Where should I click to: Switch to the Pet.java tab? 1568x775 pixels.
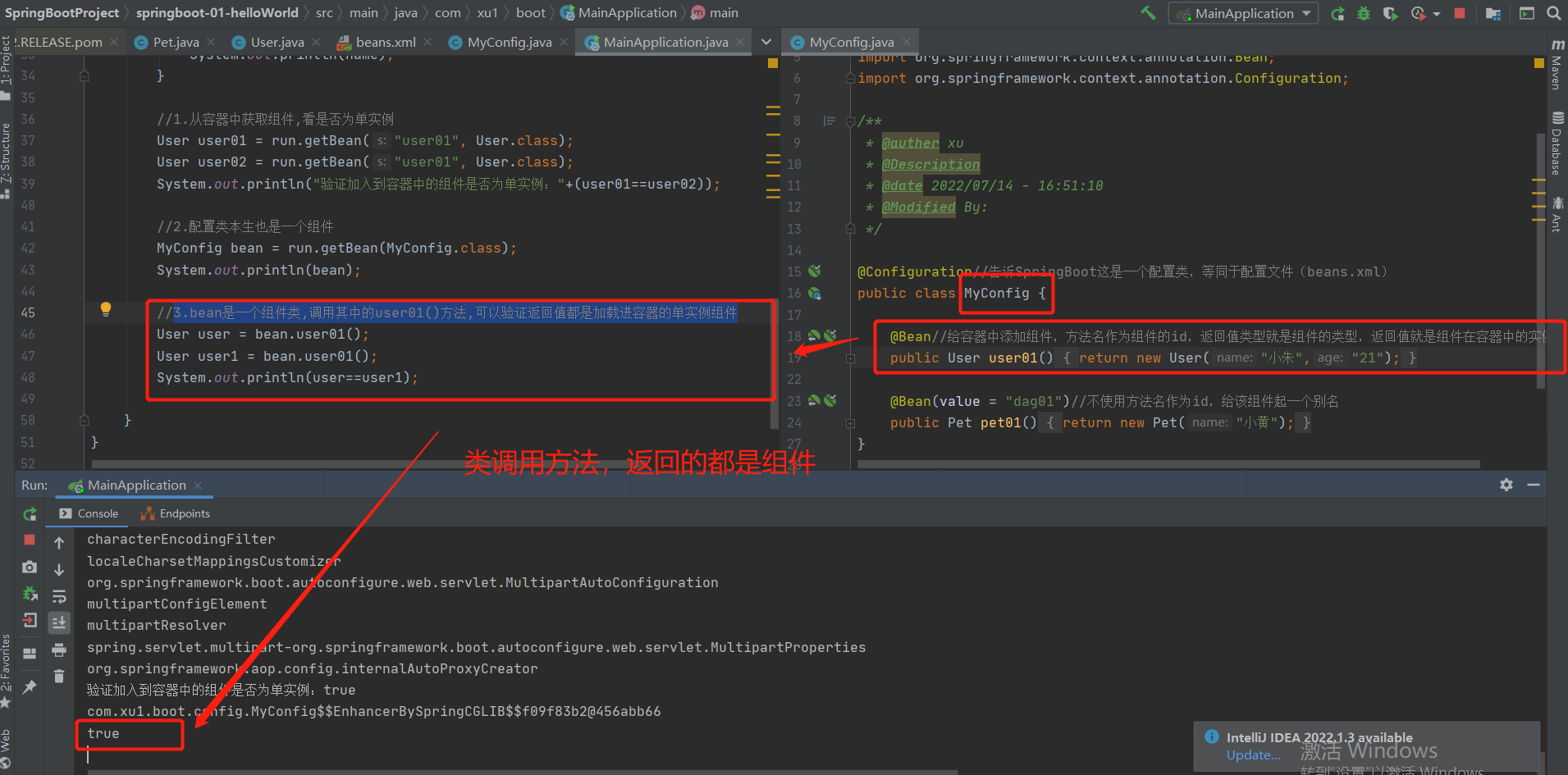176,42
